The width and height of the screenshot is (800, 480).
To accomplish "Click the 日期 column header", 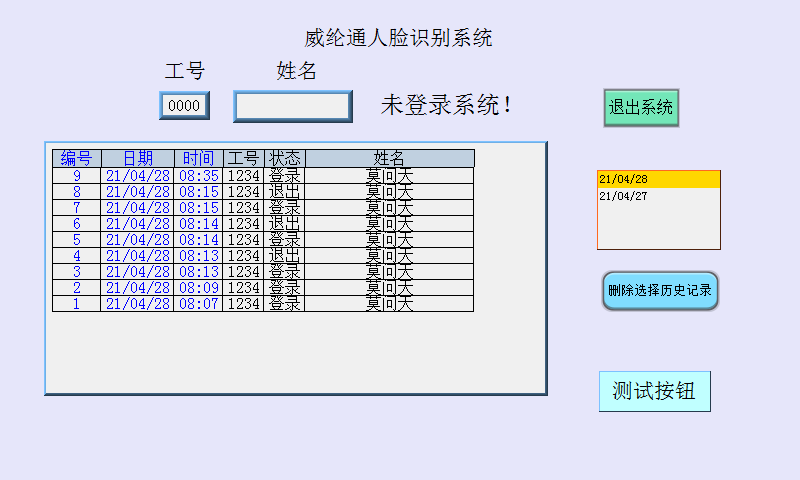I will pyautogui.click(x=138, y=158).
